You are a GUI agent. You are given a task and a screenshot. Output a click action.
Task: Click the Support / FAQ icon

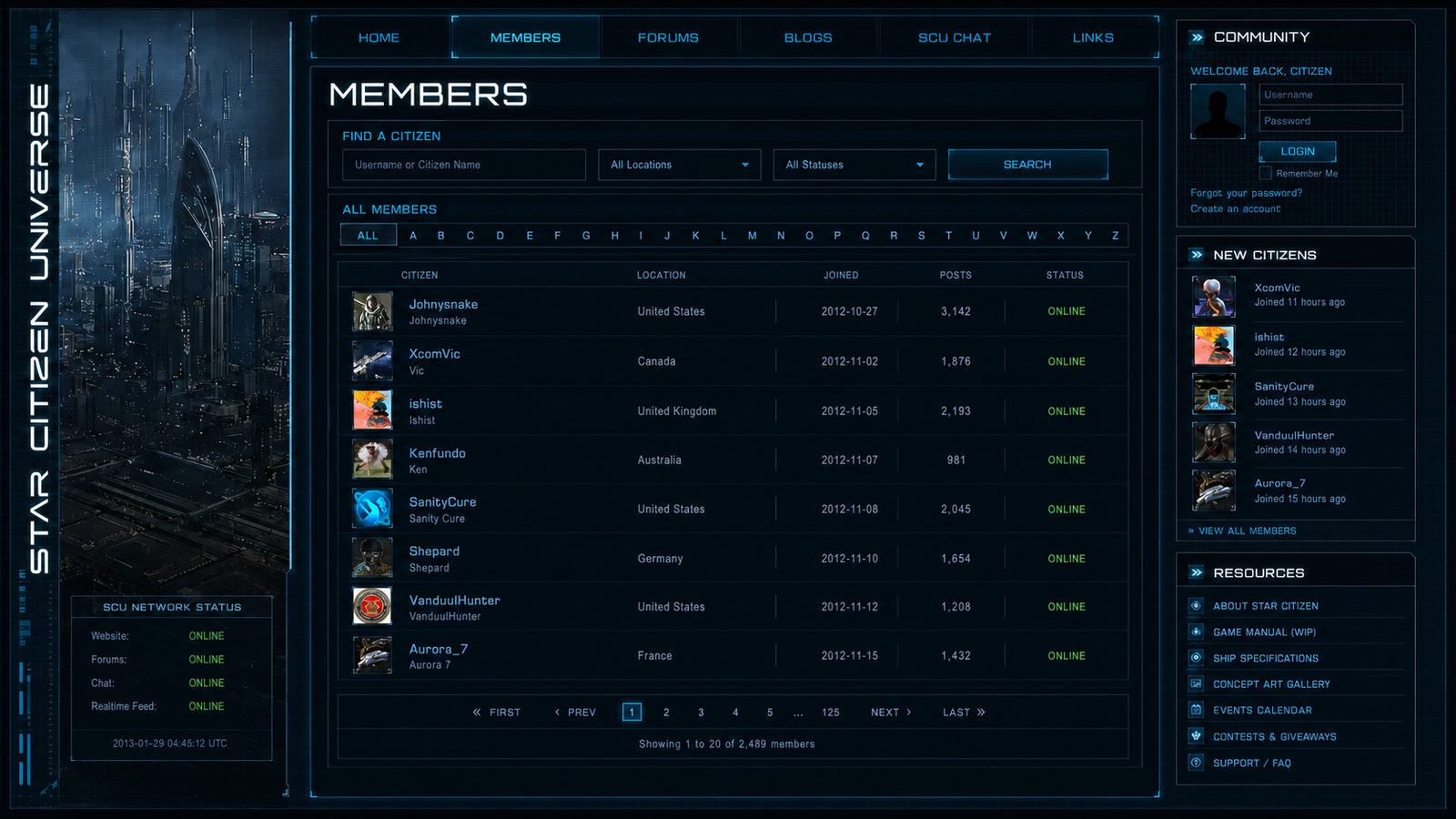coord(1196,763)
